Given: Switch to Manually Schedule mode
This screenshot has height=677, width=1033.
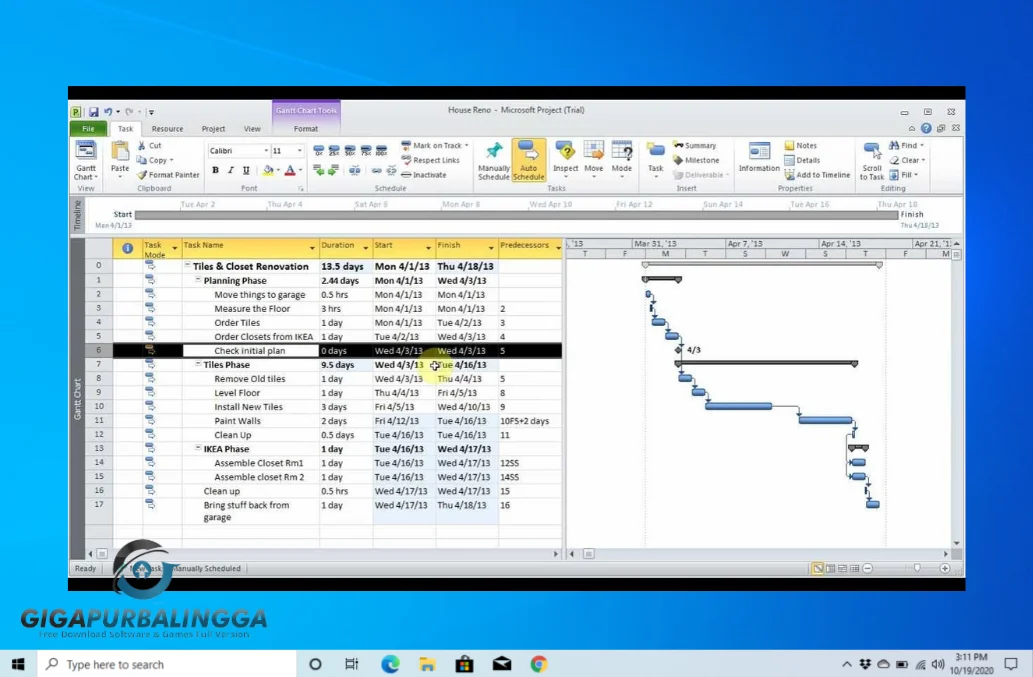Looking at the screenshot, I should coord(493,161).
